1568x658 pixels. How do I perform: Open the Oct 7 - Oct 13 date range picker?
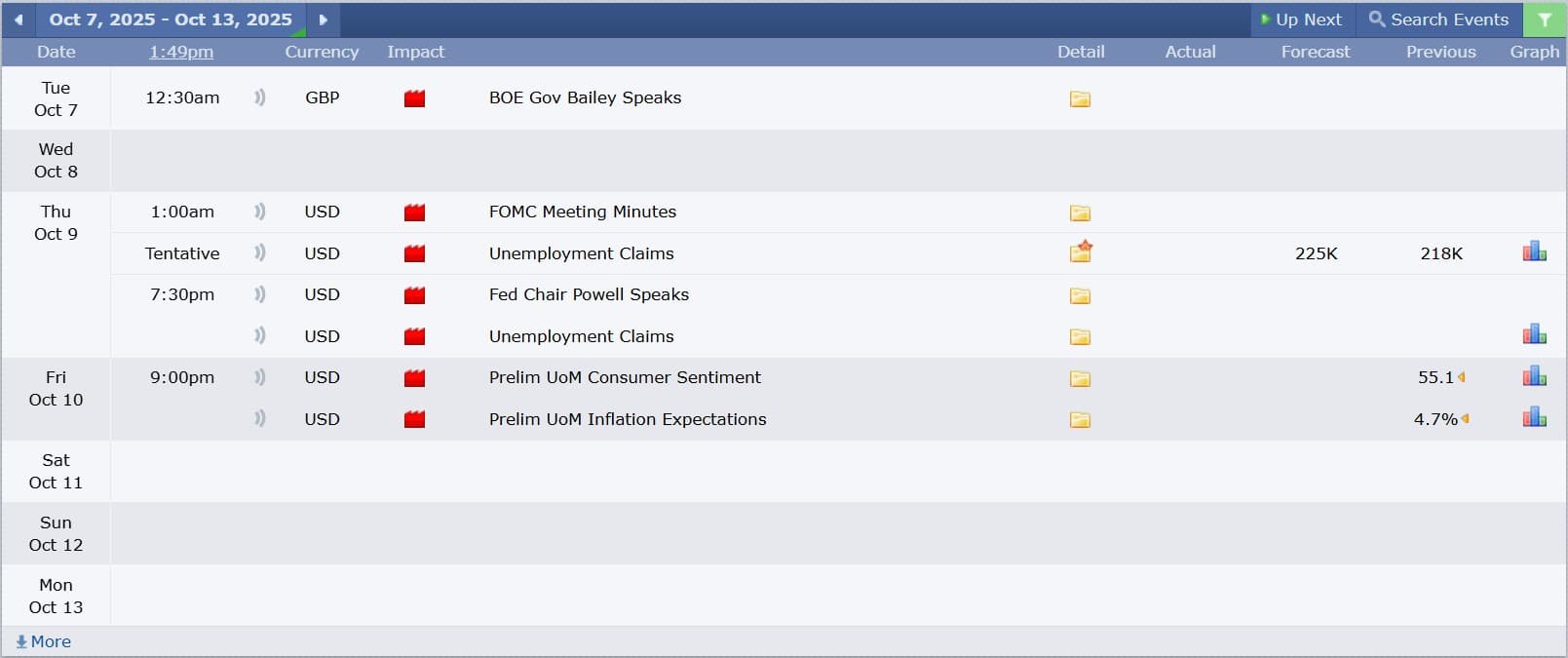coord(171,19)
